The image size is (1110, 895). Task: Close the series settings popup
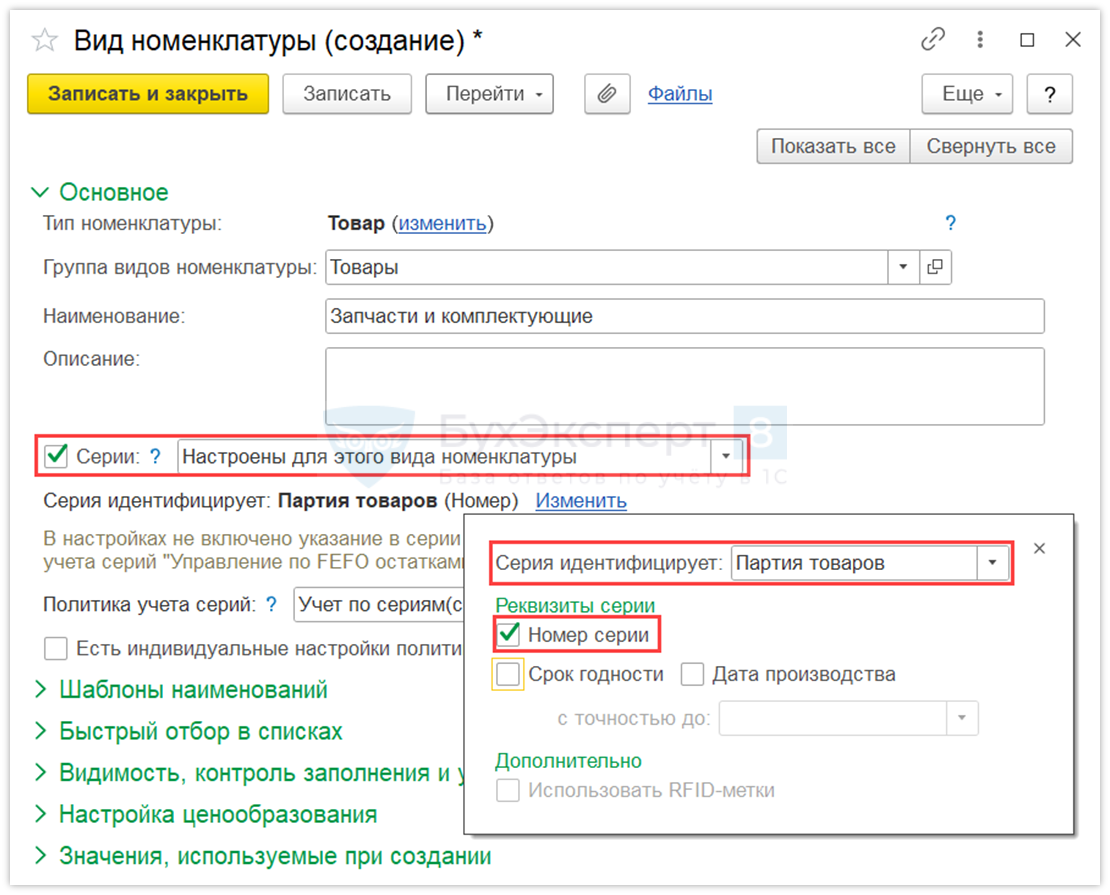(1039, 548)
